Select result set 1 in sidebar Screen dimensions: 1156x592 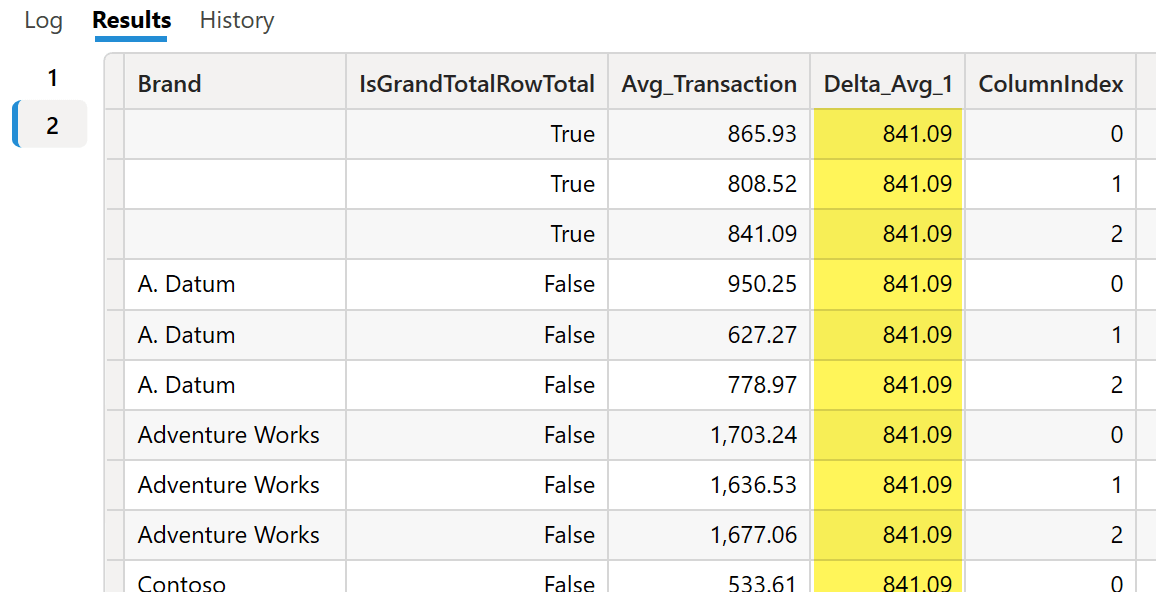coord(52,78)
